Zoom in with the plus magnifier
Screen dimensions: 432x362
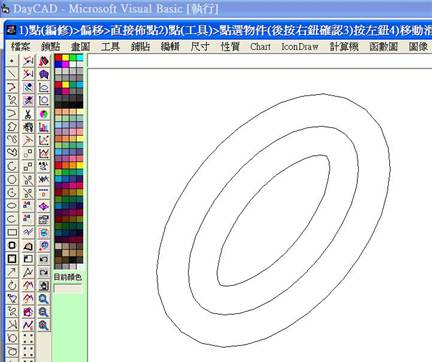tap(44, 299)
